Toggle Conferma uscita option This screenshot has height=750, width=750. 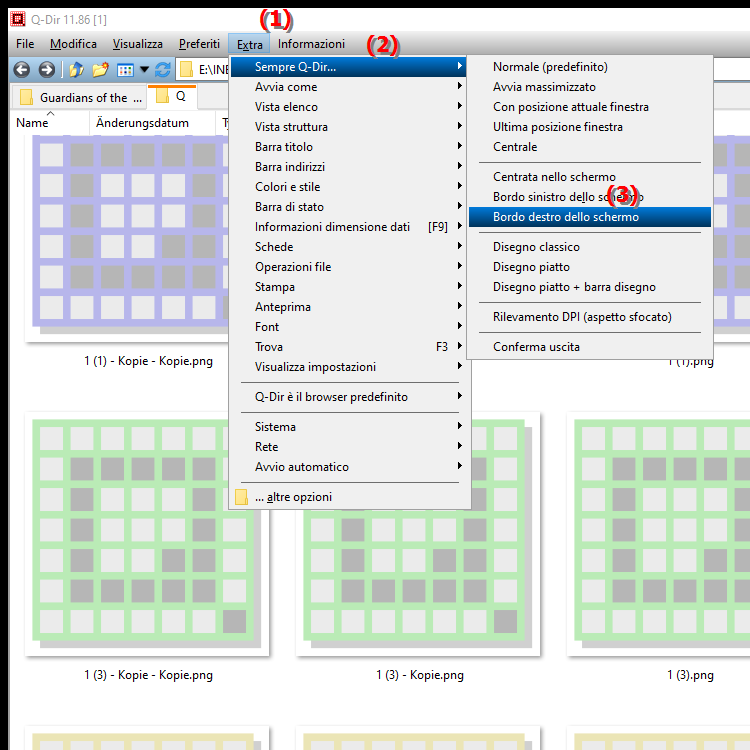pos(590,347)
